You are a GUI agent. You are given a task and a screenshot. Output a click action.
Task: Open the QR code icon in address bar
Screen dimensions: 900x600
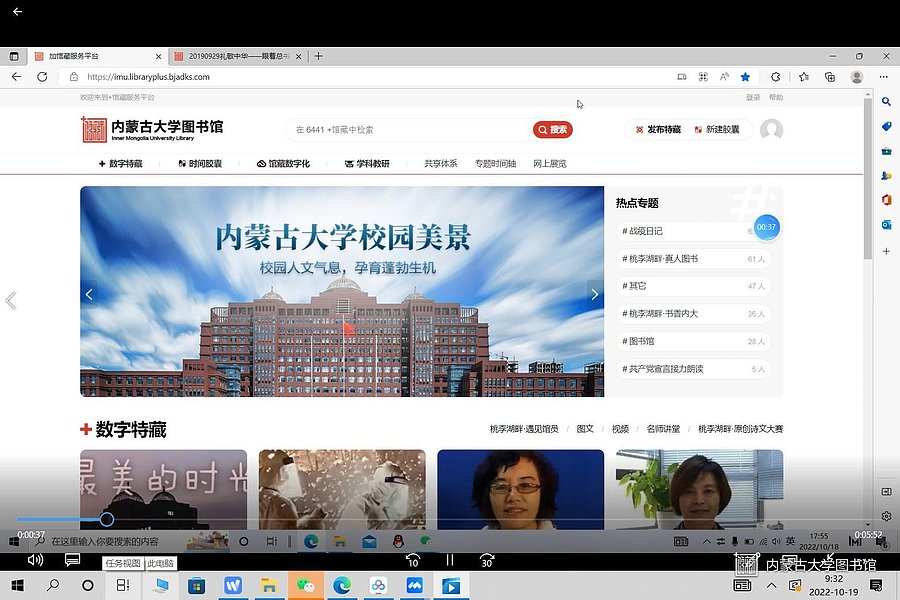(703, 77)
